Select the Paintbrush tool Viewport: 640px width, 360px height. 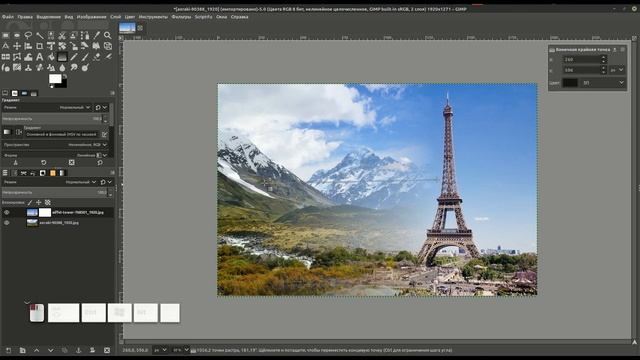(85, 57)
